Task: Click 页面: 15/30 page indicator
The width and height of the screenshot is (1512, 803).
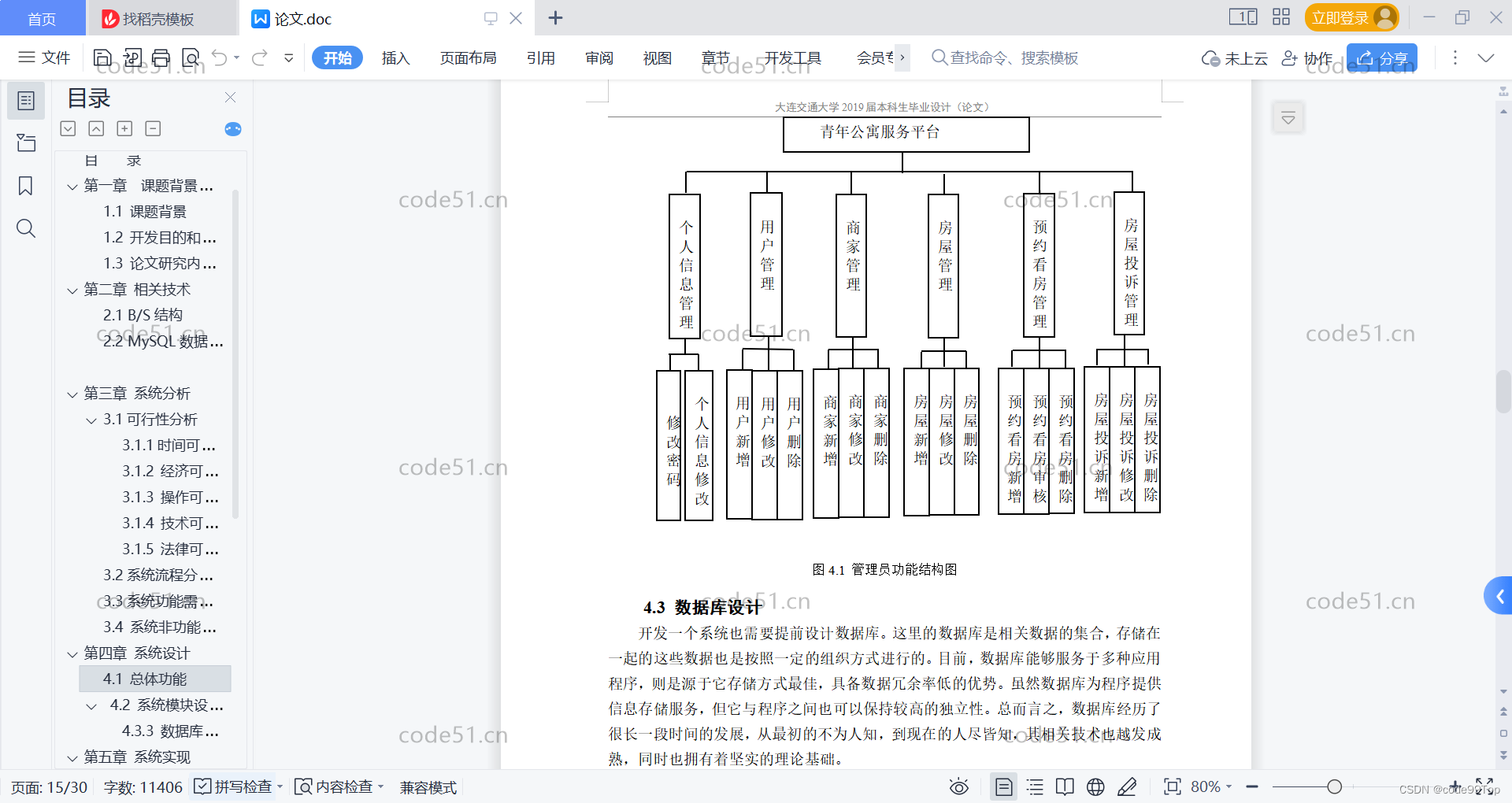Action: point(49,787)
